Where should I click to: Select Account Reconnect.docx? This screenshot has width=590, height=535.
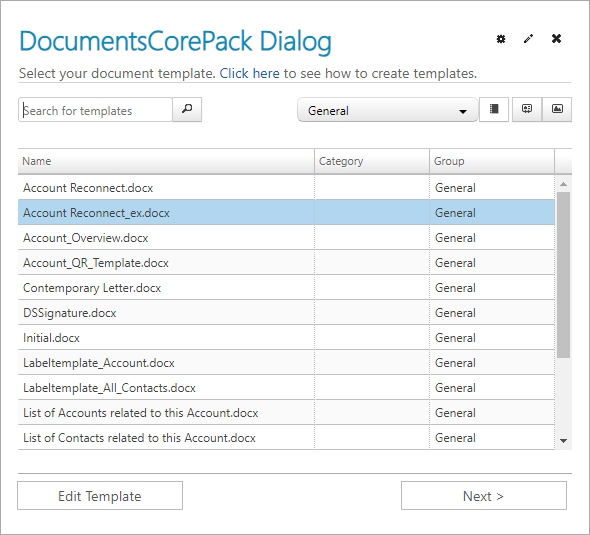tap(286, 187)
